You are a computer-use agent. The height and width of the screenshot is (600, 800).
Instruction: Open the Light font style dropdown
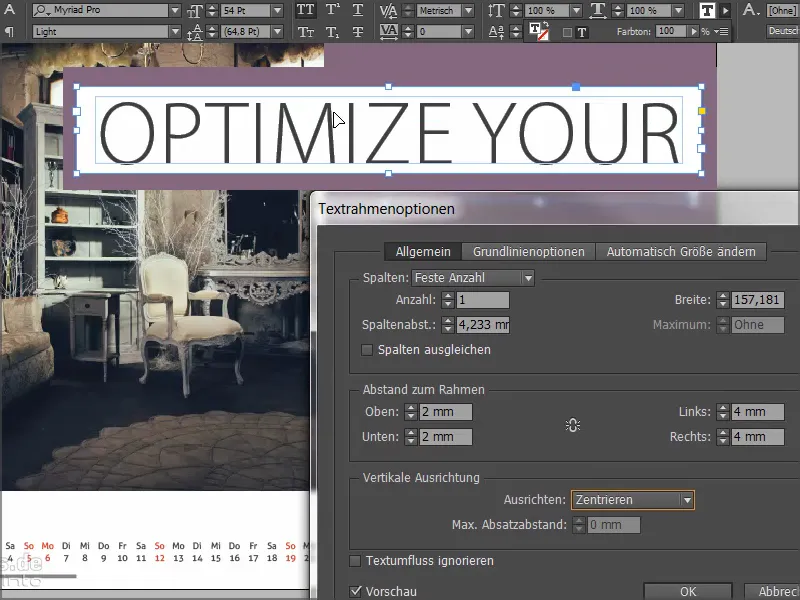175,32
